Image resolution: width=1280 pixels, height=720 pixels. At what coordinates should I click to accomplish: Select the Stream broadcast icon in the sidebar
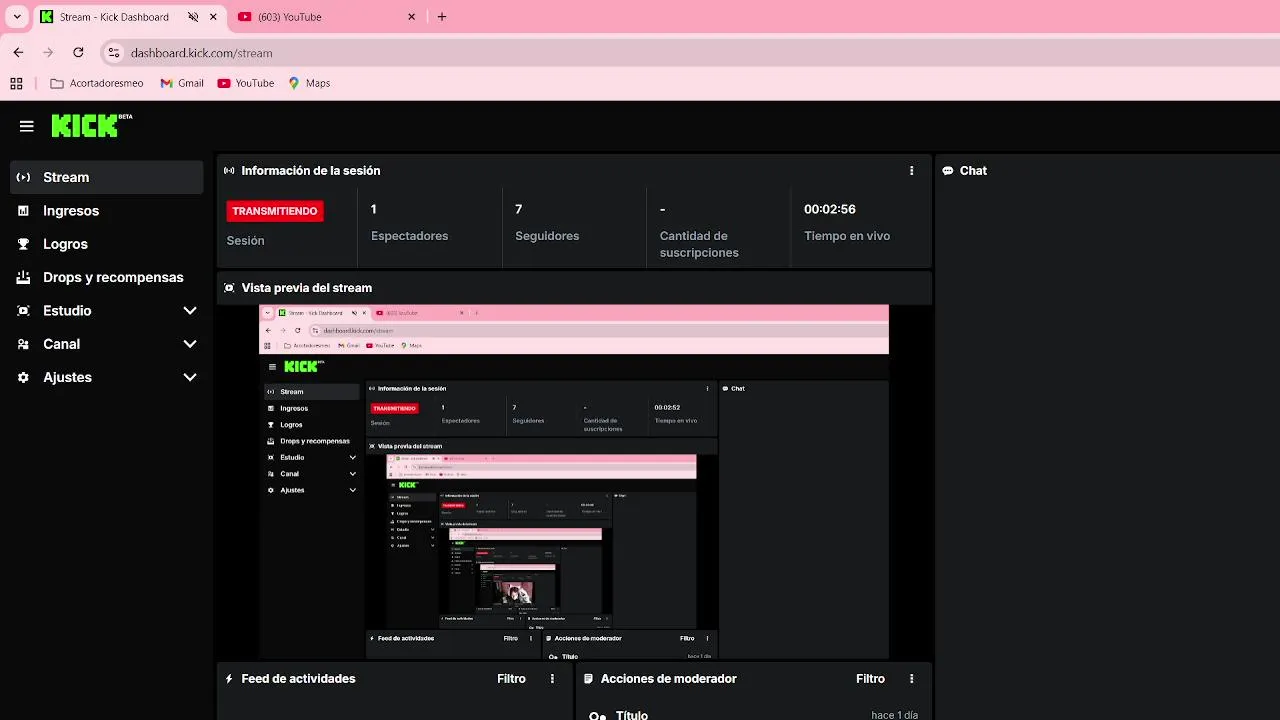point(24,177)
